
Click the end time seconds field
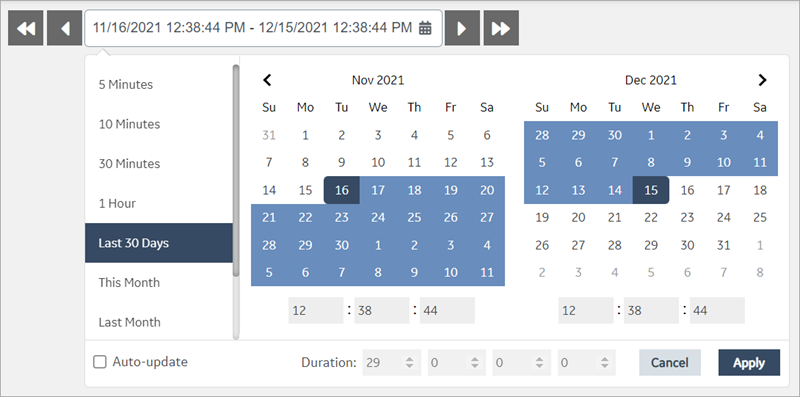(717, 310)
